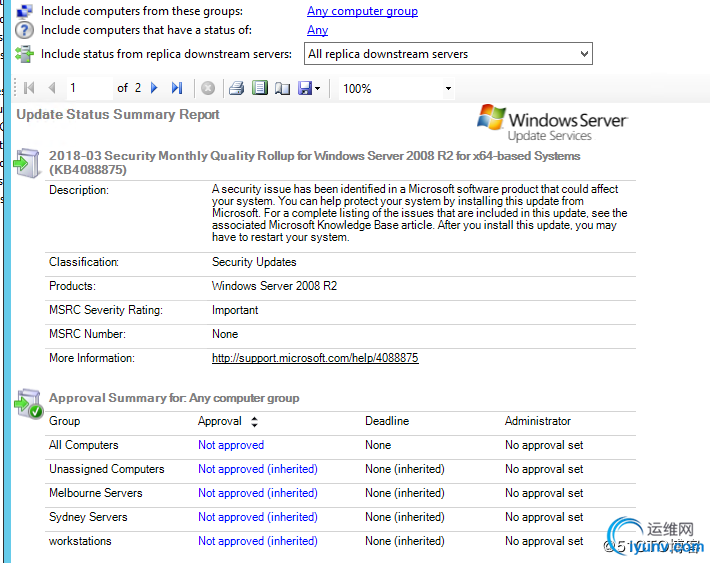Click approval status for Melbourne Servers
Viewport: 710px width, 563px height.
[x=257, y=493]
